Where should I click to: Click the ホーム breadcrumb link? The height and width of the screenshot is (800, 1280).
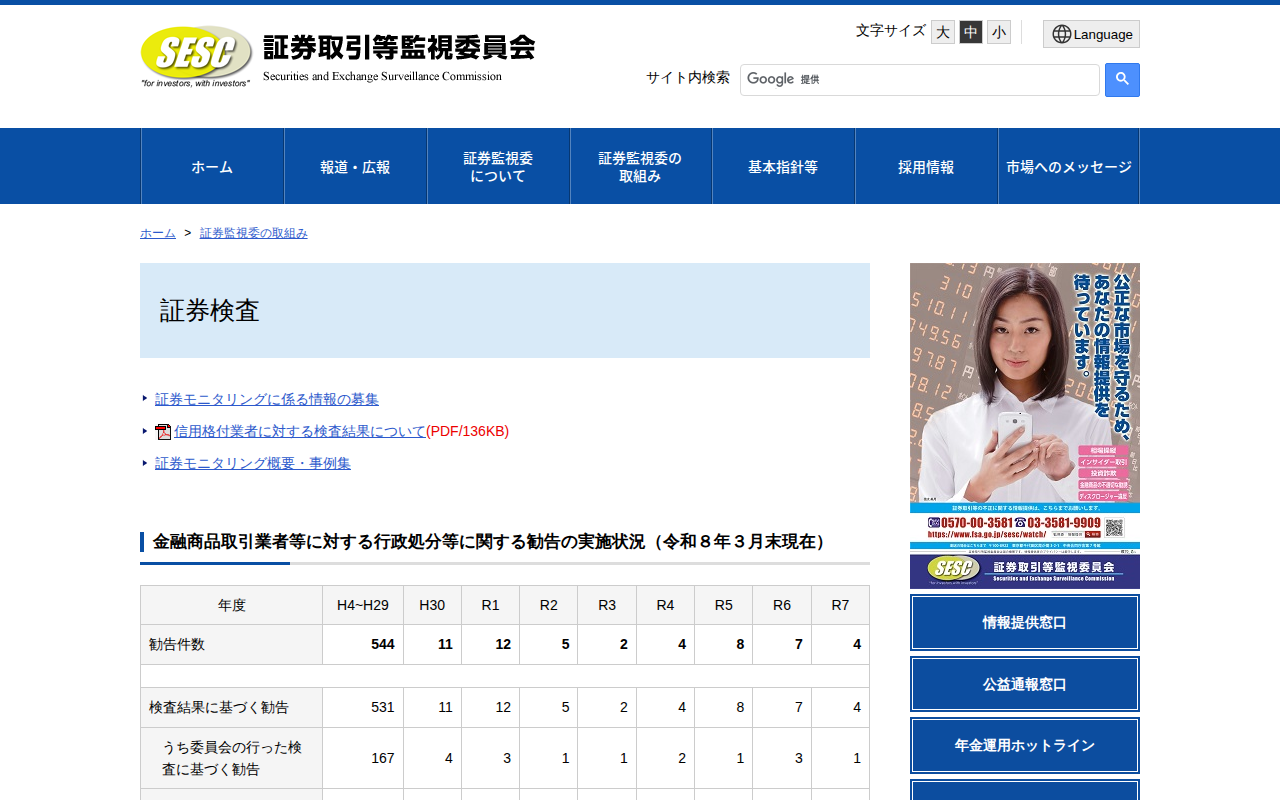click(x=158, y=233)
